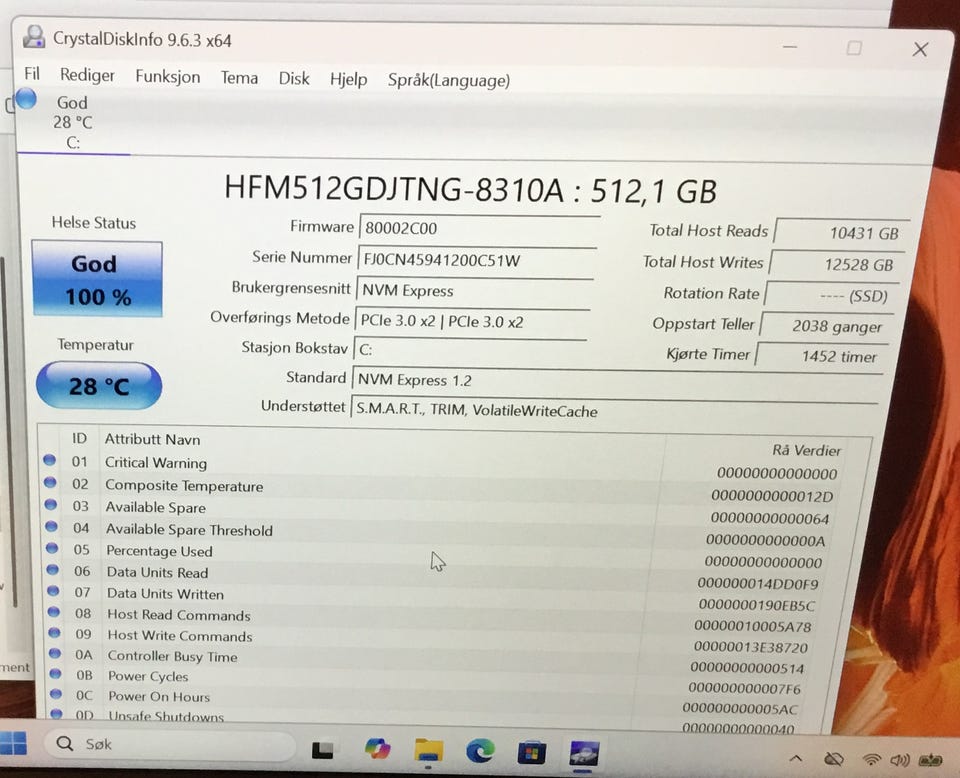Click the Firmware field 80002C00
This screenshot has width=960, height=778.
point(479,228)
